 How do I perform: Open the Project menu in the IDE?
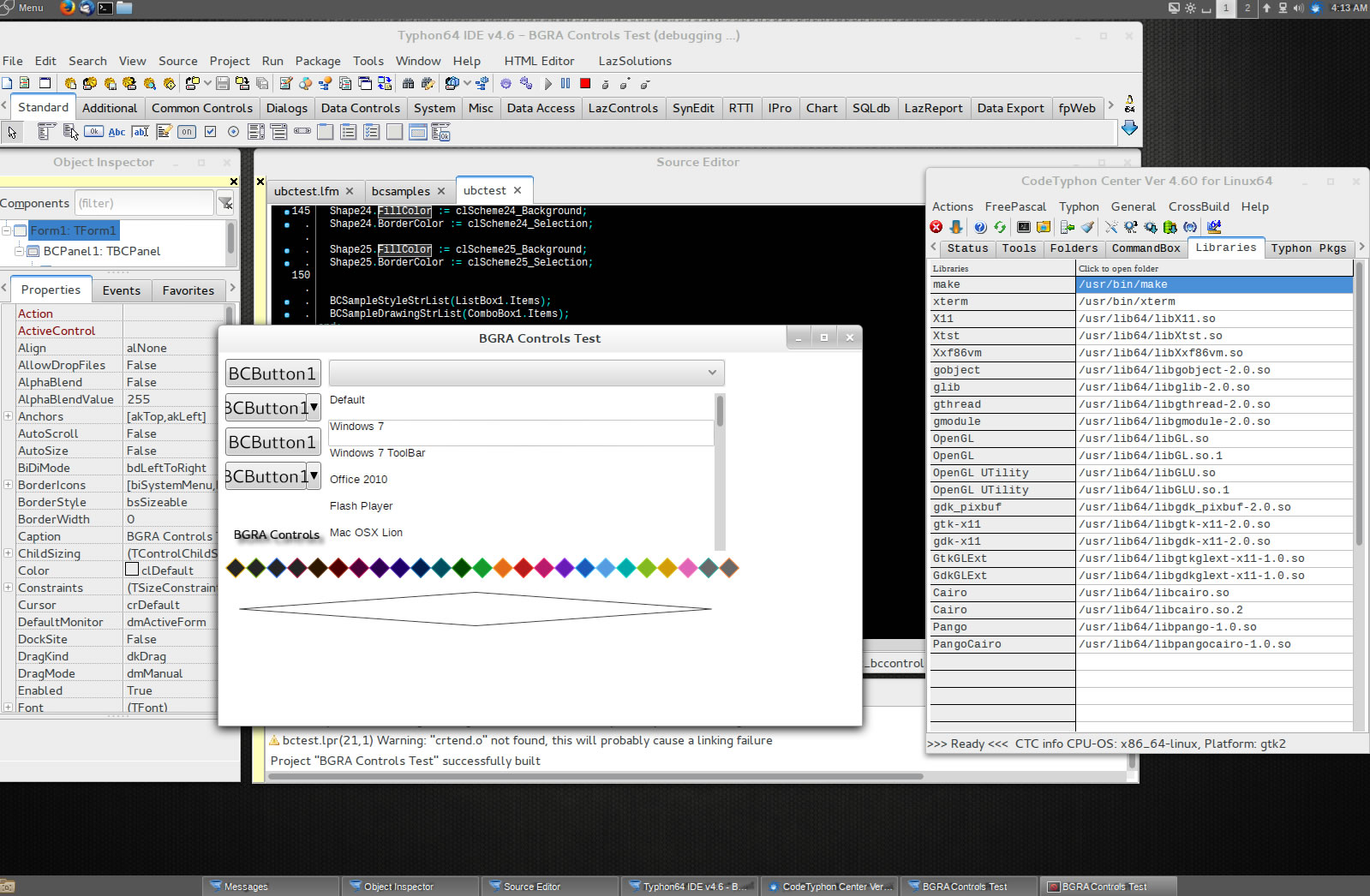(230, 61)
